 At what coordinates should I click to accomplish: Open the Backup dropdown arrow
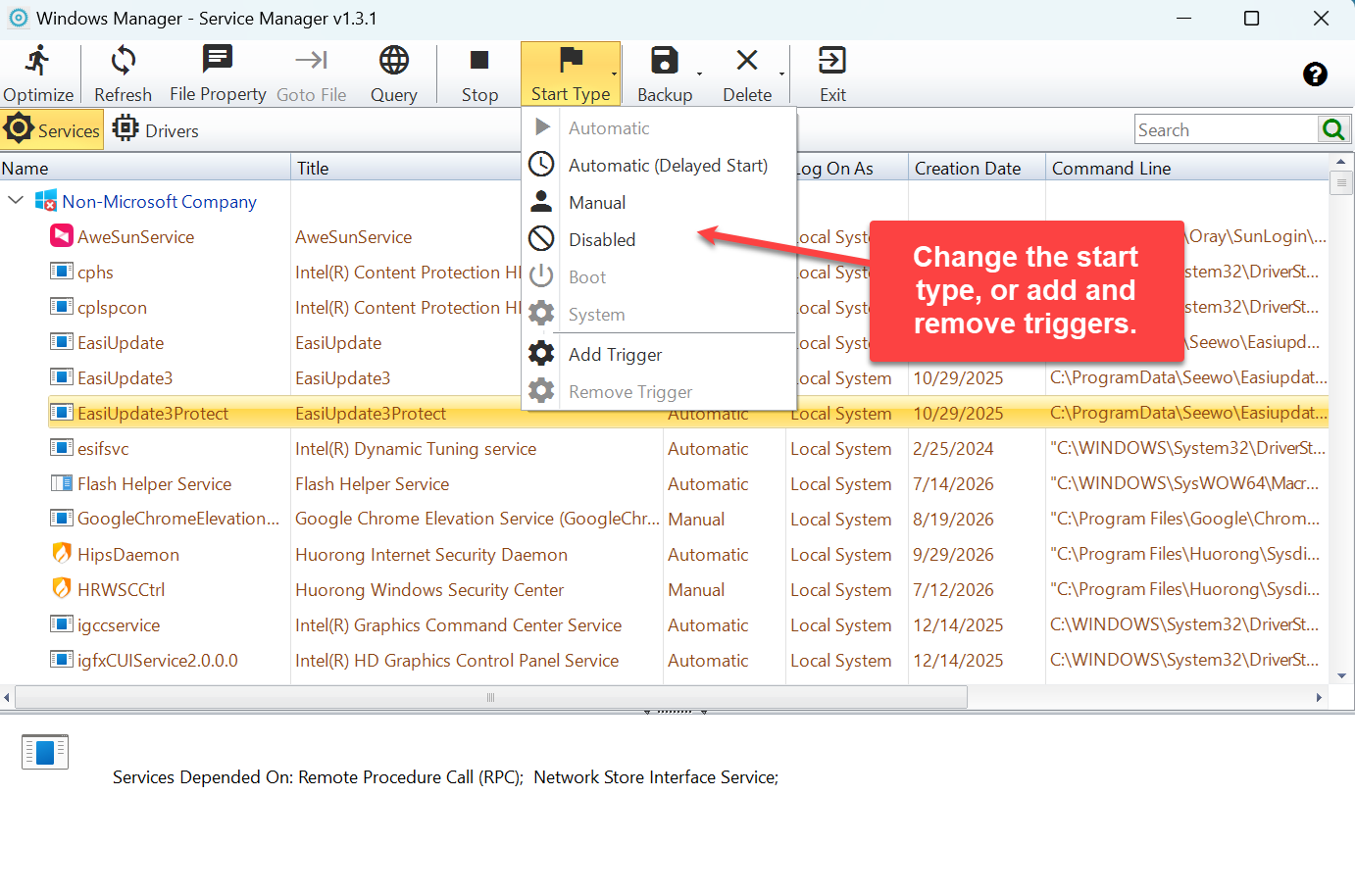699,75
